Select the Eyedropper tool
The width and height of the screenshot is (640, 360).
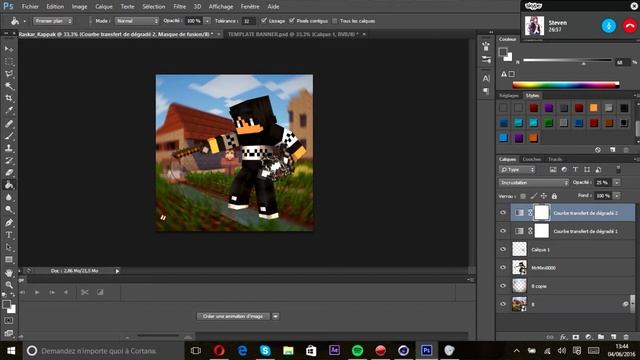pyautogui.click(x=9, y=111)
